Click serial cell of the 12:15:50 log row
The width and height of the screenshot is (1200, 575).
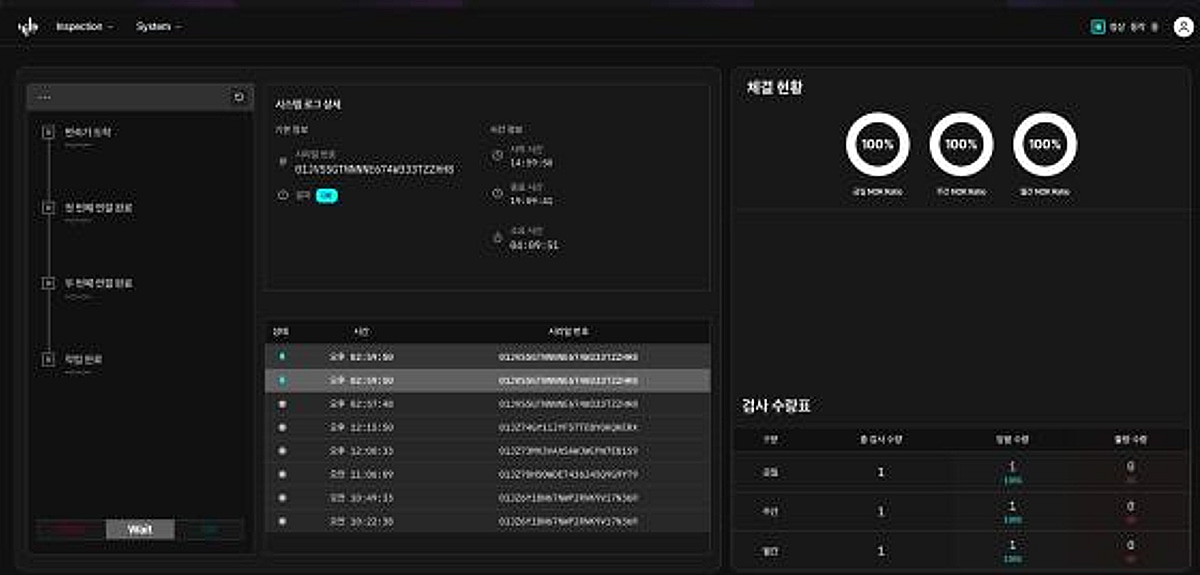[568, 427]
